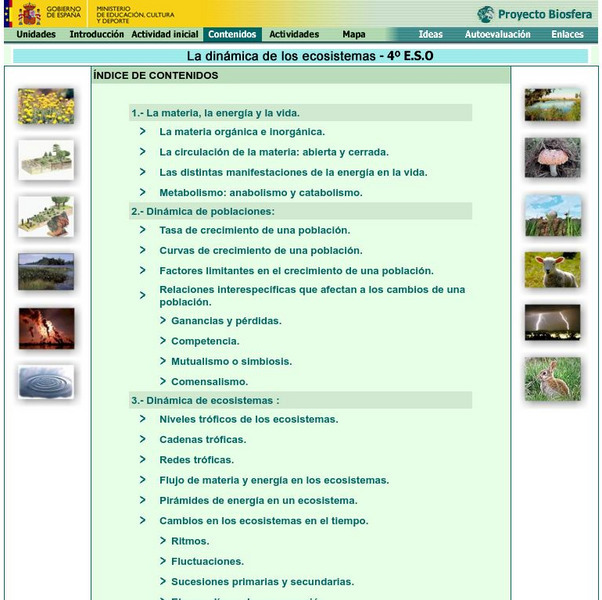Image resolution: width=602 pixels, height=600 pixels.
Task: Click the Proyecto Biosfera globe logo
Action: point(485,15)
